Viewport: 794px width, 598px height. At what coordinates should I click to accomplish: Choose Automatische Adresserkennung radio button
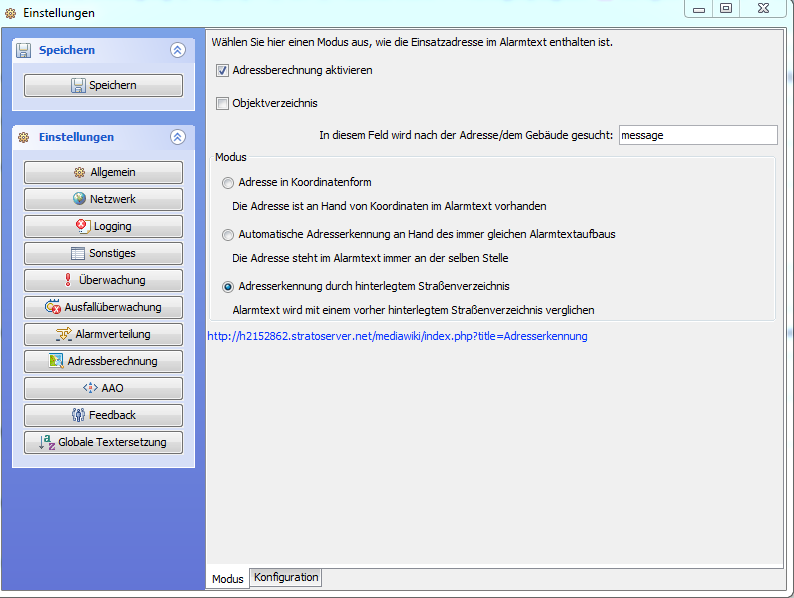click(229, 234)
